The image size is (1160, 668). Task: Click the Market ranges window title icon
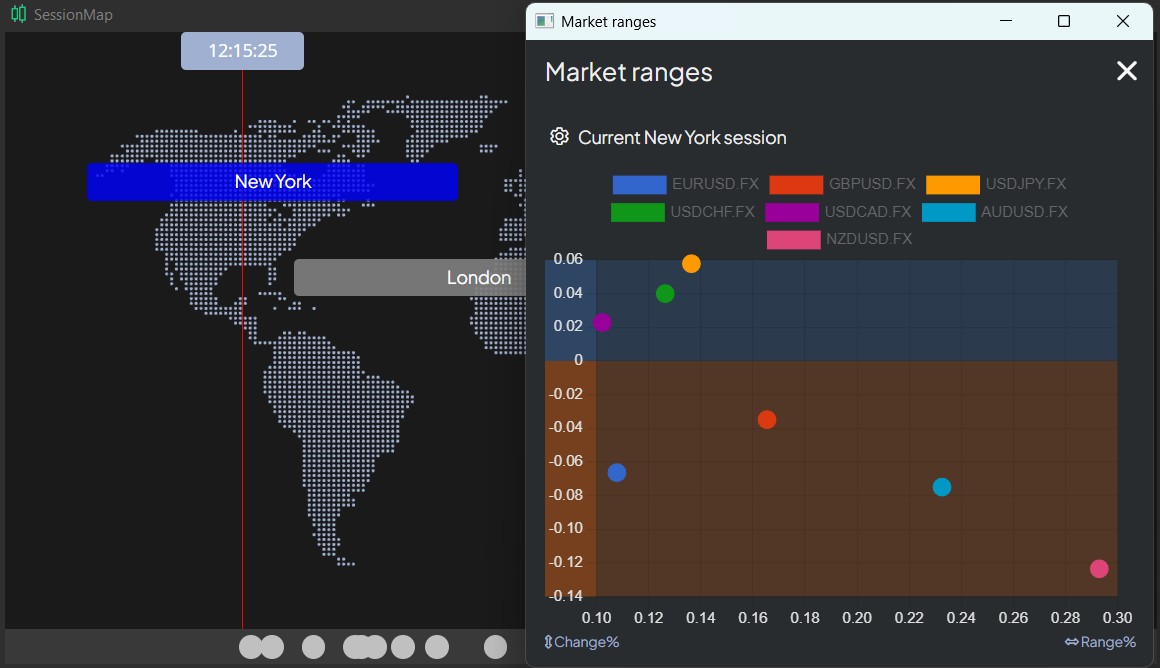[544, 21]
